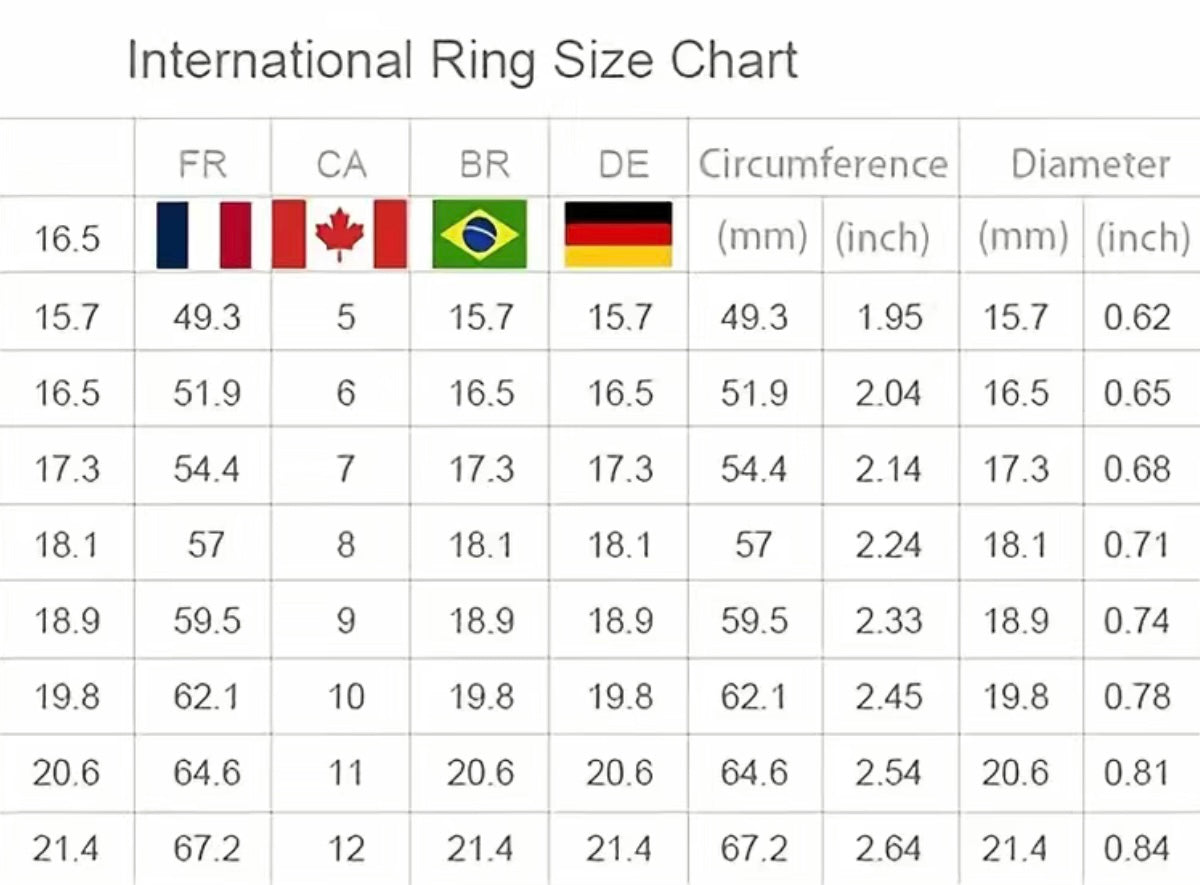Click the Brazil flag icon
Screen dimensions: 1200x885
tap(480, 235)
